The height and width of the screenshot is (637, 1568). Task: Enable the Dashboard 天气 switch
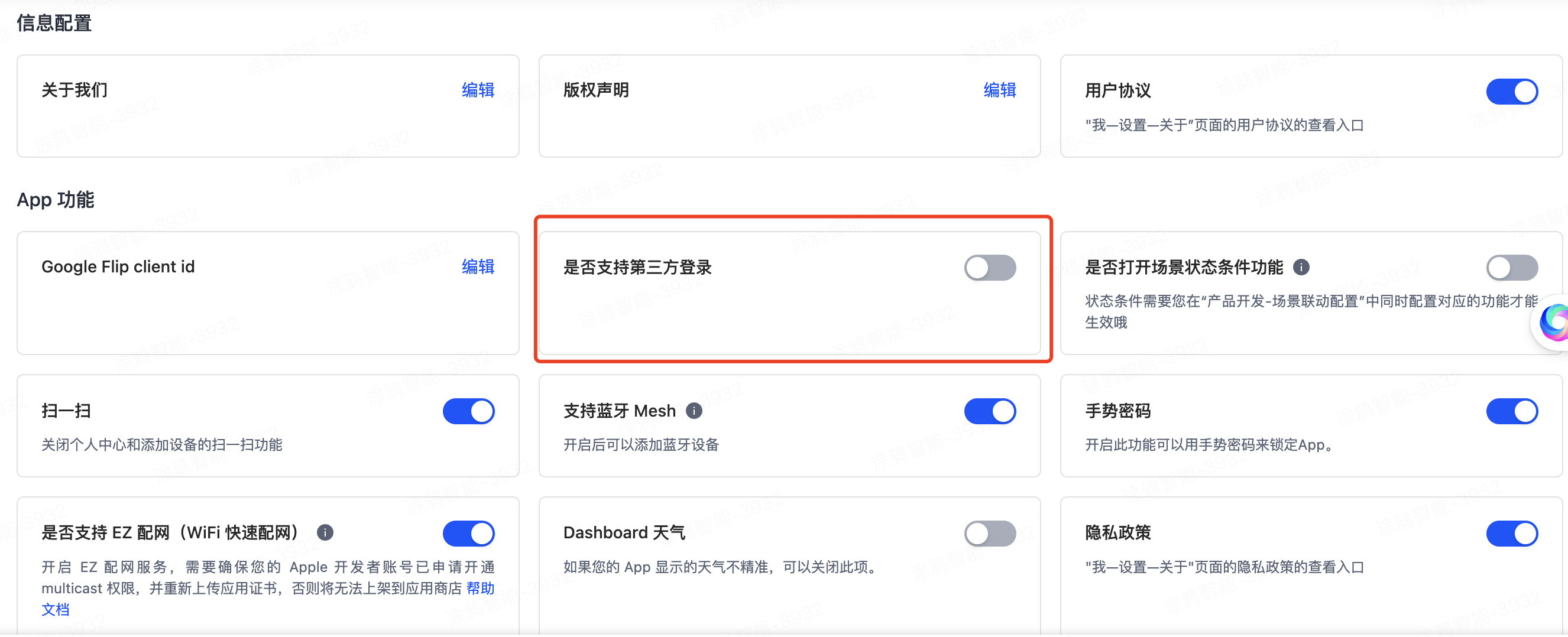point(990,534)
